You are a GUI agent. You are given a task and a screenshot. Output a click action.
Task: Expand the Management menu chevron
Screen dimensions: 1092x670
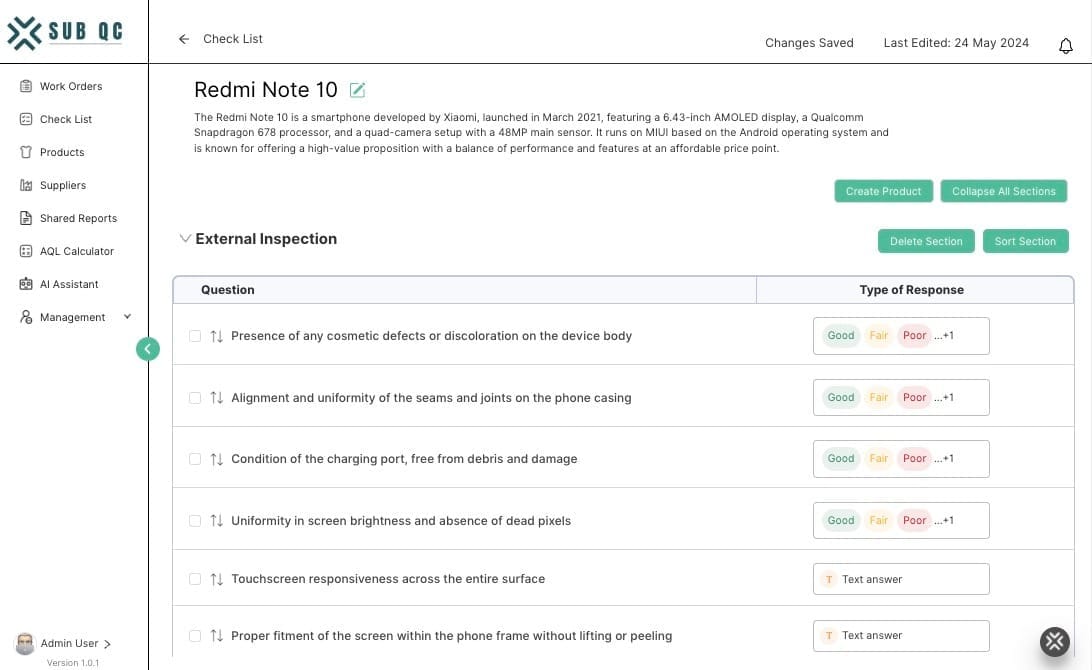(127, 317)
